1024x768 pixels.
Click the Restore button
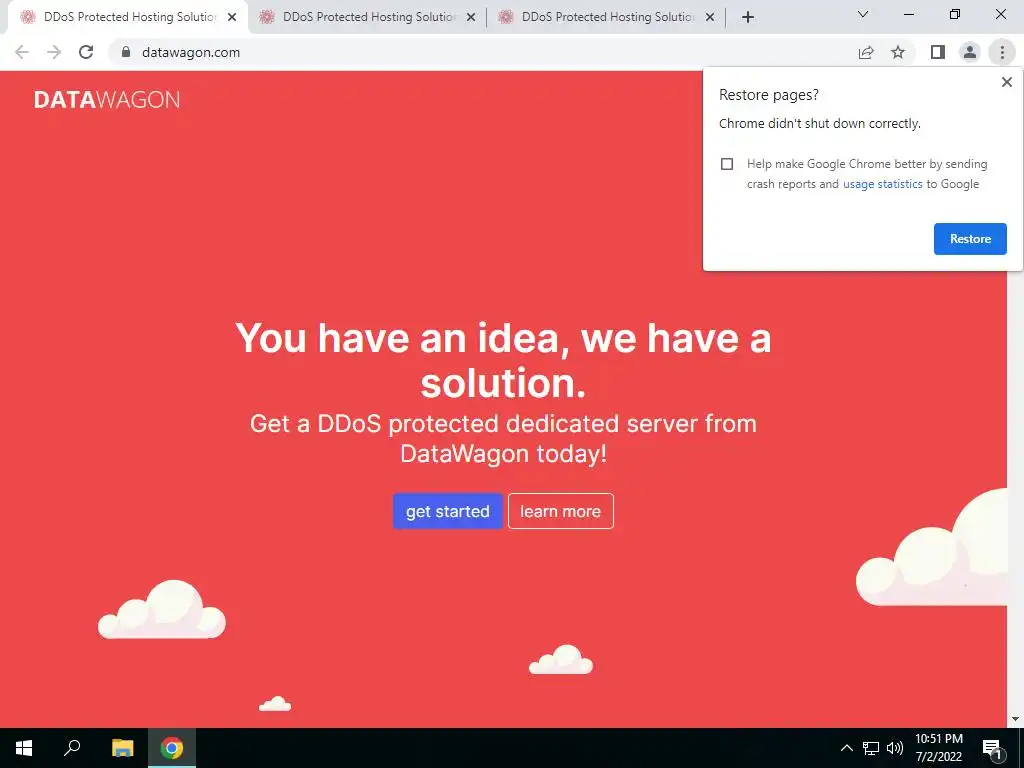[970, 239]
